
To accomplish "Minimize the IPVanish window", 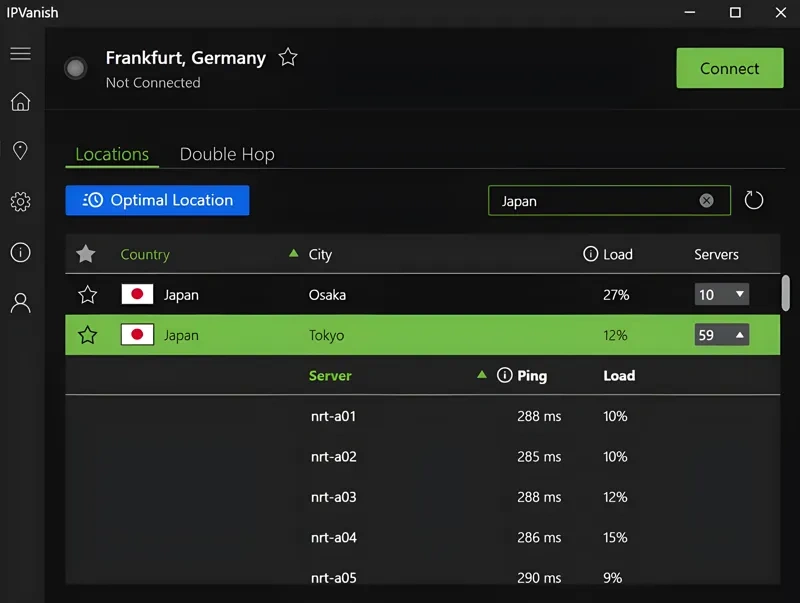I will pos(690,12).
